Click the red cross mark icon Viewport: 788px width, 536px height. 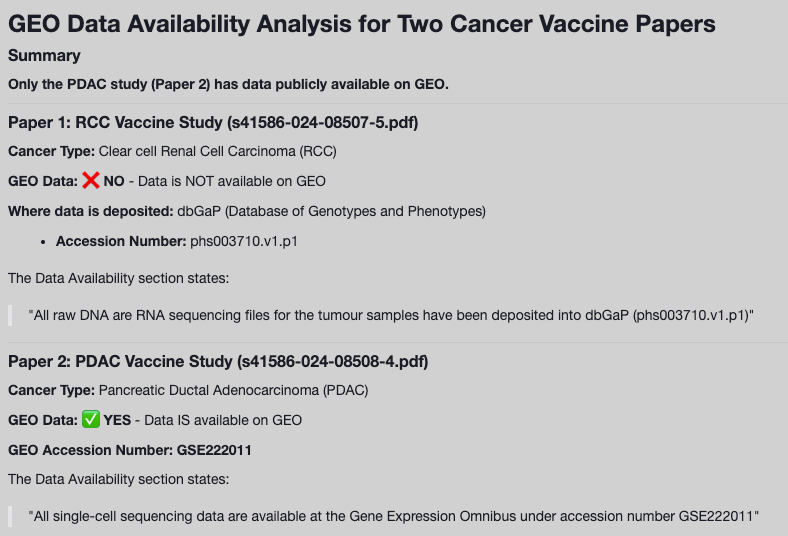(91, 181)
